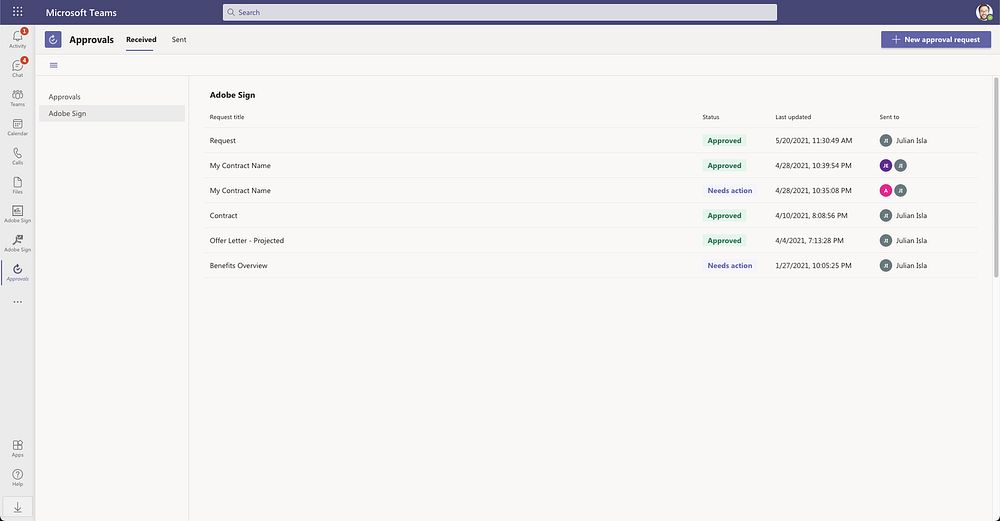Open the app launcher waffle icon
This screenshot has height=521, width=1000.
click(17, 11)
